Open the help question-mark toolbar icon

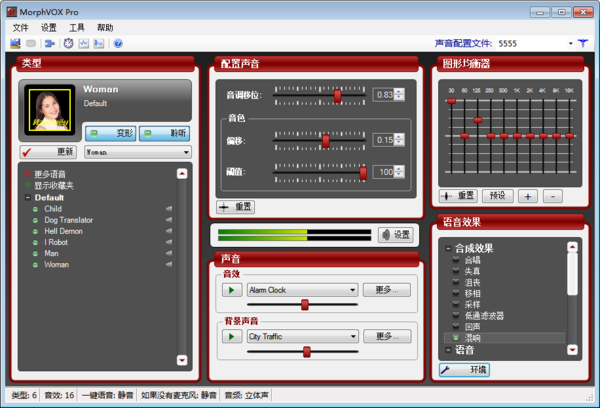(x=118, y=44)
